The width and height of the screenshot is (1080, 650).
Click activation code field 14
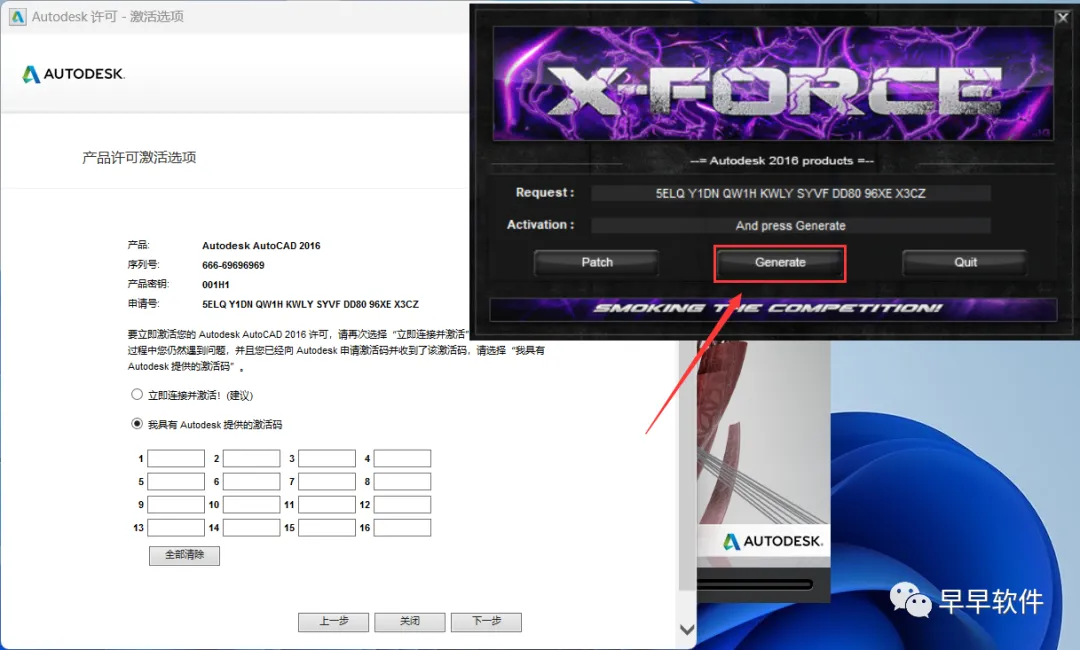click(251, 527)
